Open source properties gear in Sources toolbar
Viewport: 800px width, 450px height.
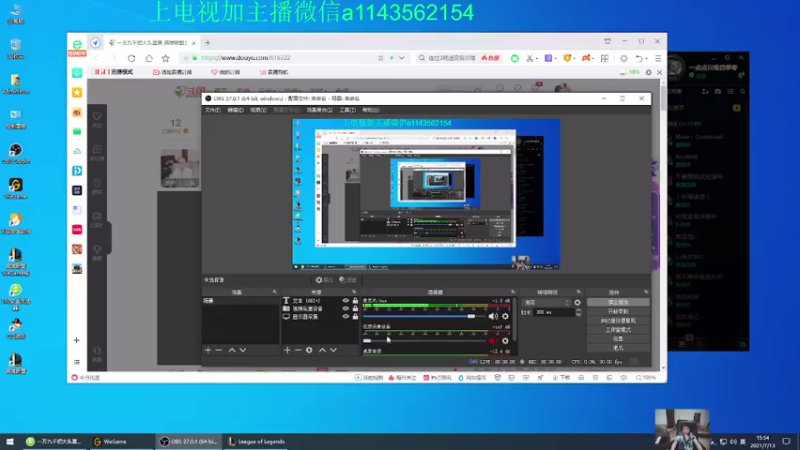coord(309,350)
